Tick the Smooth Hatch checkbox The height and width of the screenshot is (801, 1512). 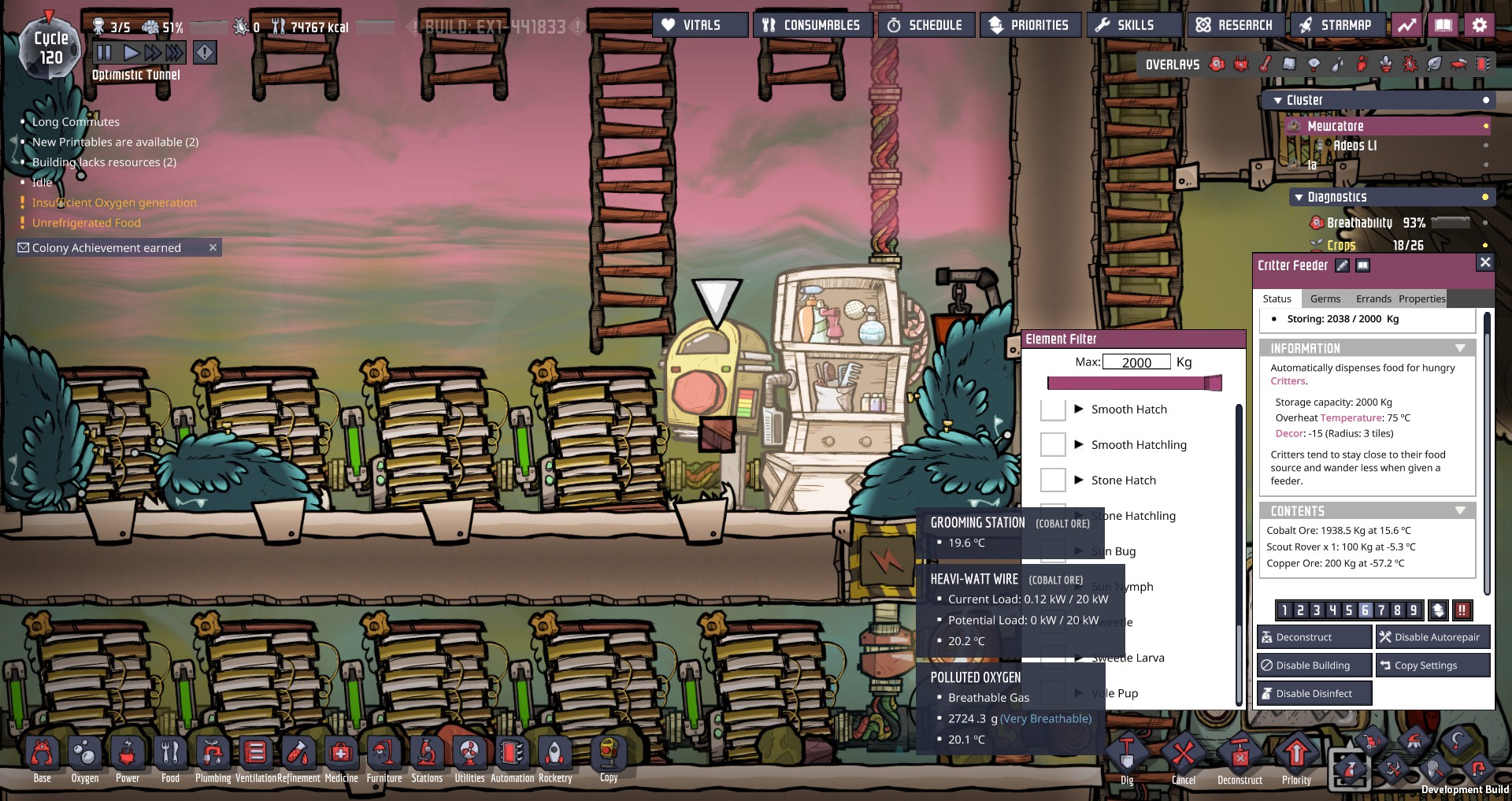tap(1053, 409)
